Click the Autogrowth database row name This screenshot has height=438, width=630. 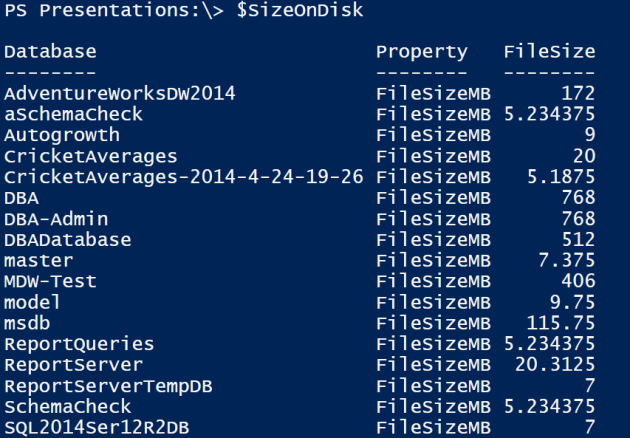coord(62,135)
